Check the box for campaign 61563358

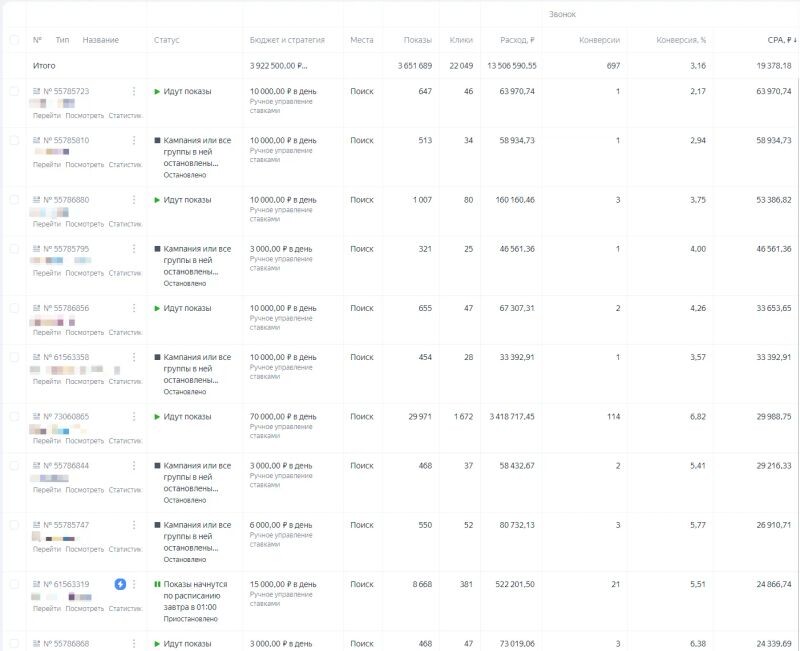[14, 357]
